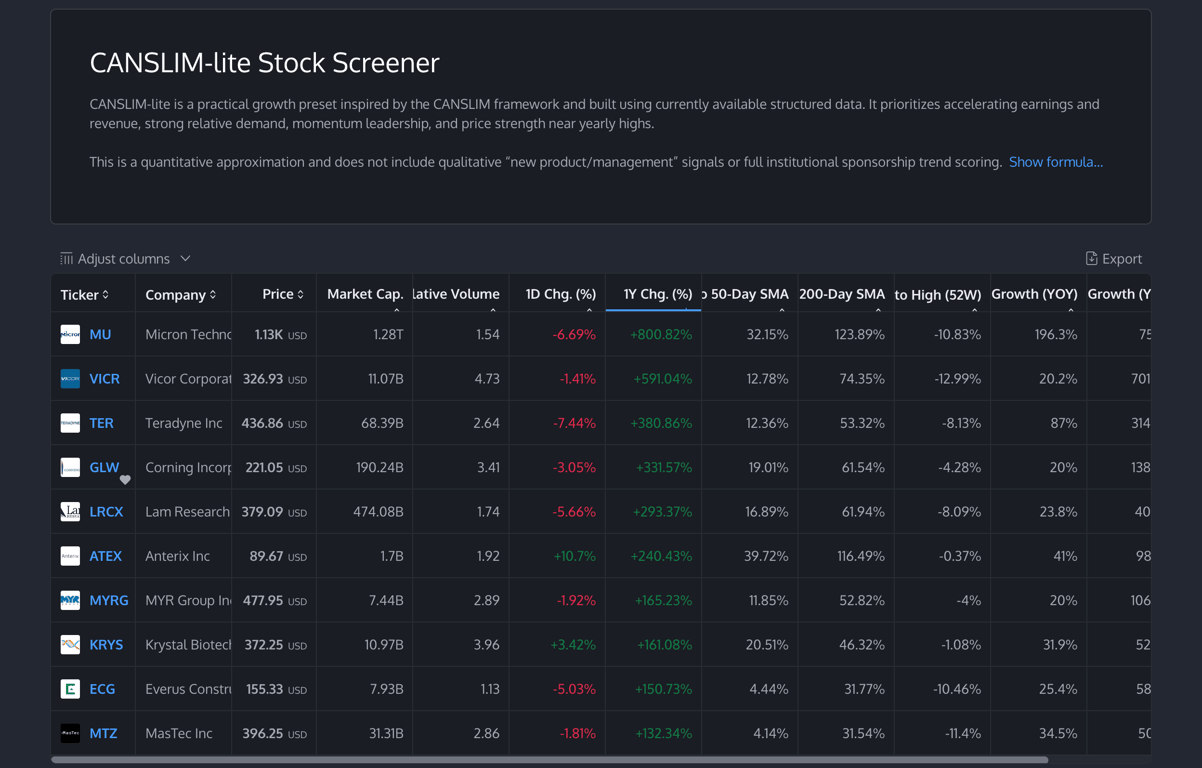Click the MasTec Inc company name
1202x768 pixels.
[179, 733]
